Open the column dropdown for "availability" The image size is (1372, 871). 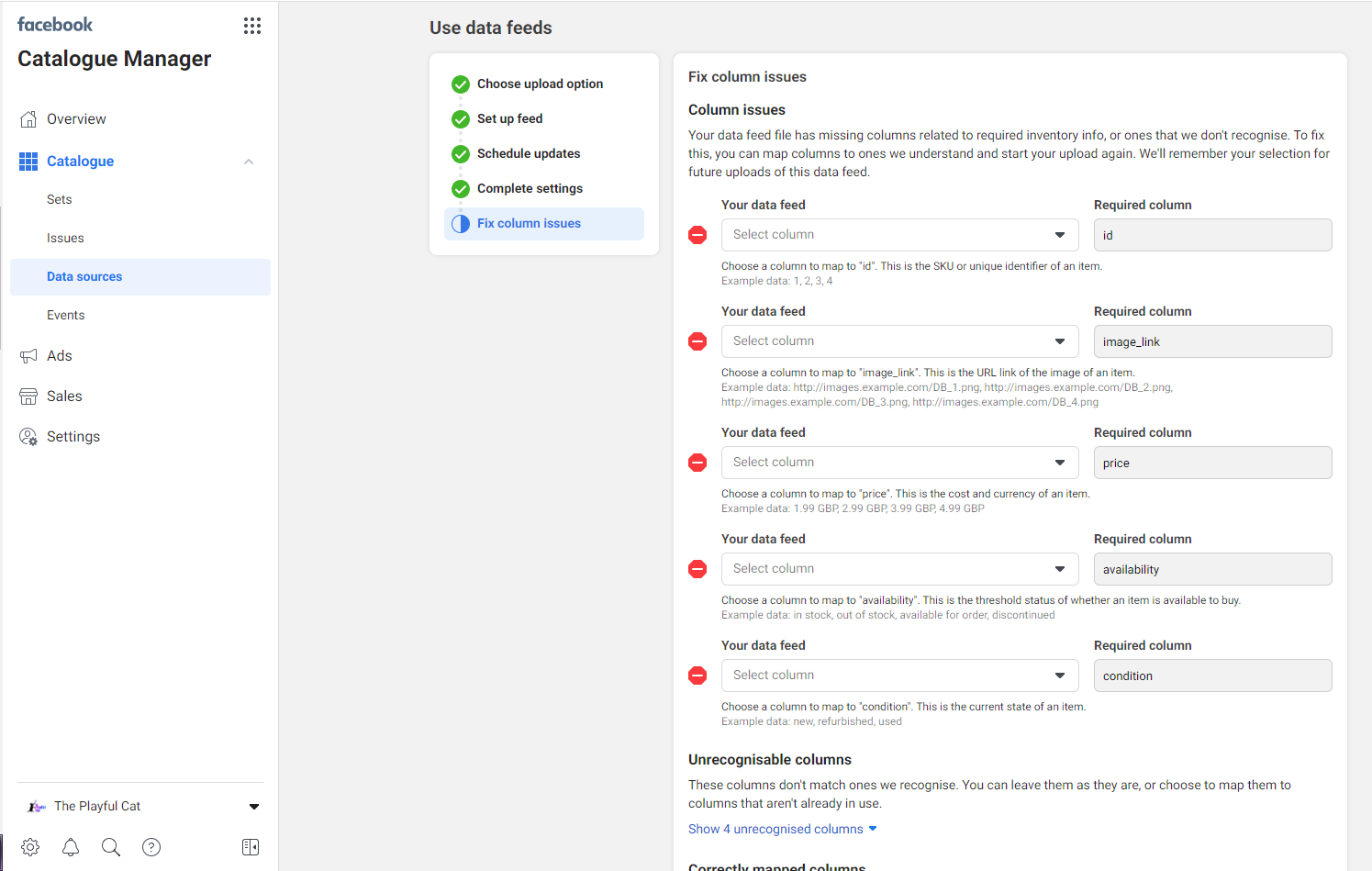[x=899, y=569]
